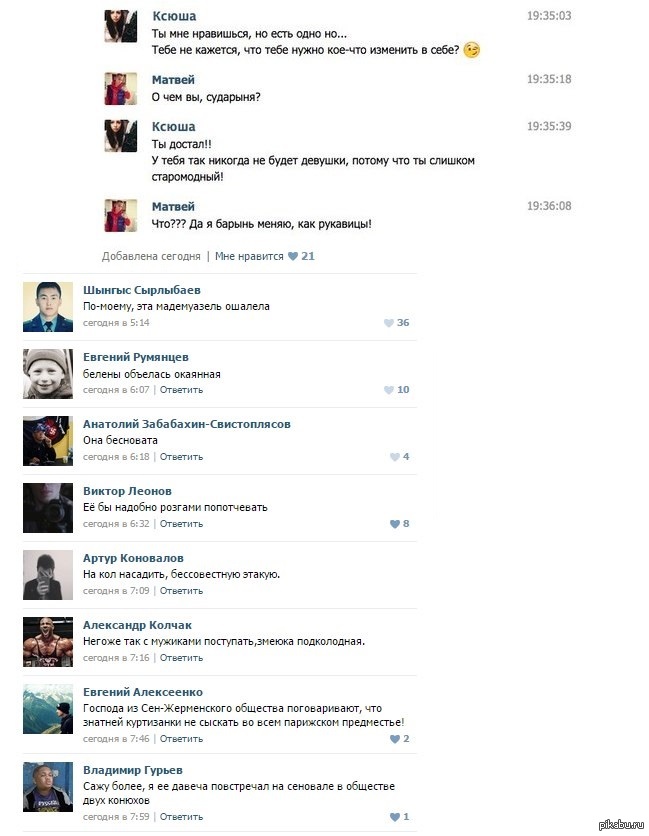Open Александр Колчак's profile name link
Viewport: 649px width, 836px height.
137,625
